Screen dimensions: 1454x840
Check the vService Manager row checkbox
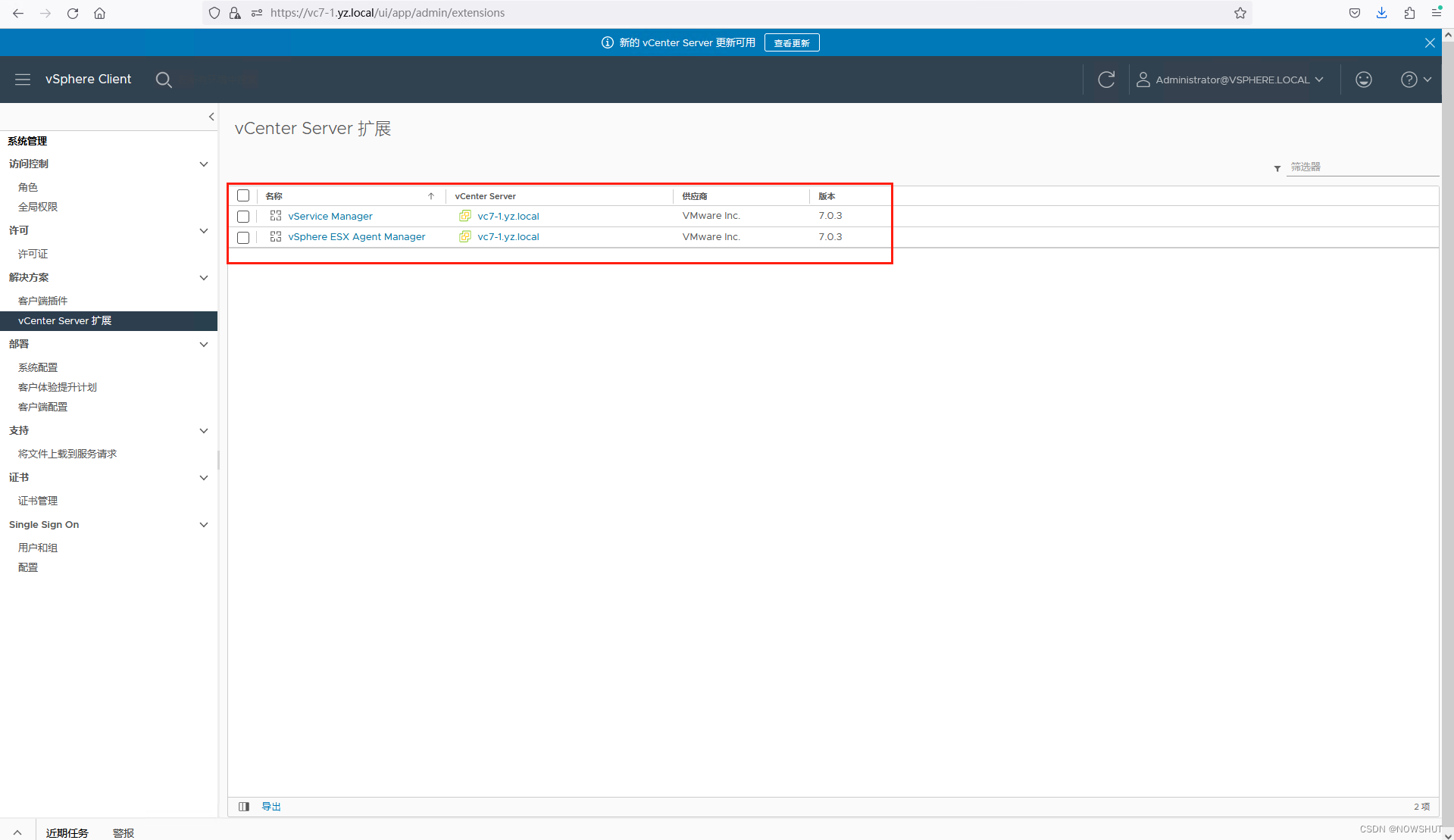pyautogui.click(x=243, y=217)
